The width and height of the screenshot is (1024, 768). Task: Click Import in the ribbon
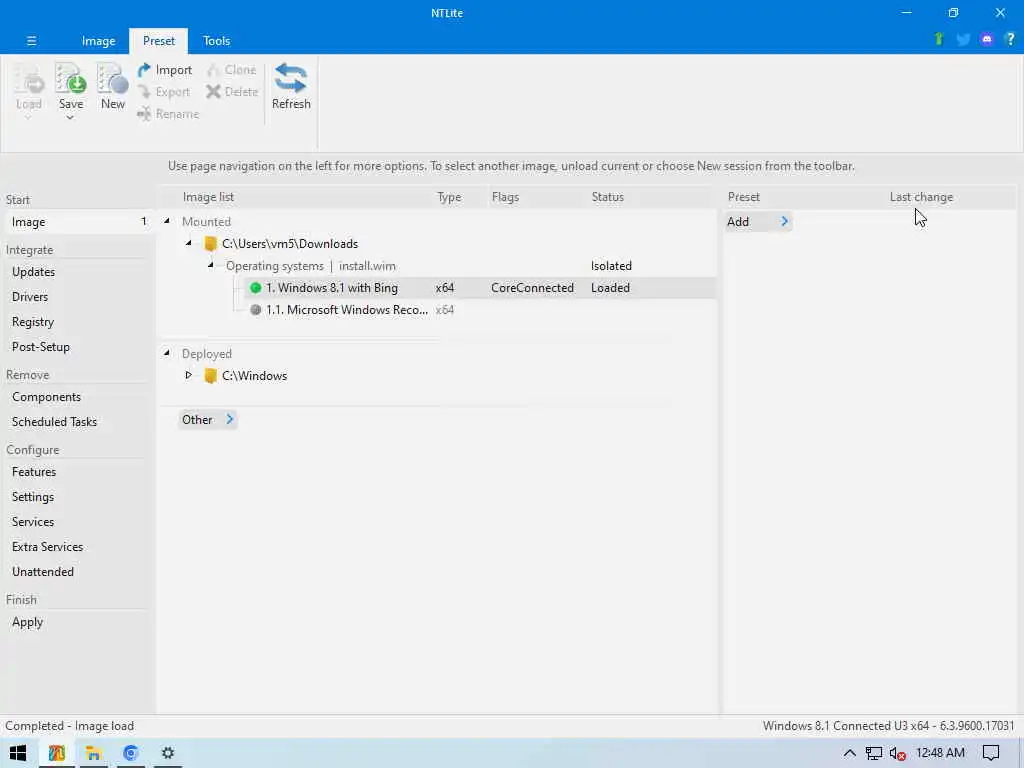(x=165, y=70)
